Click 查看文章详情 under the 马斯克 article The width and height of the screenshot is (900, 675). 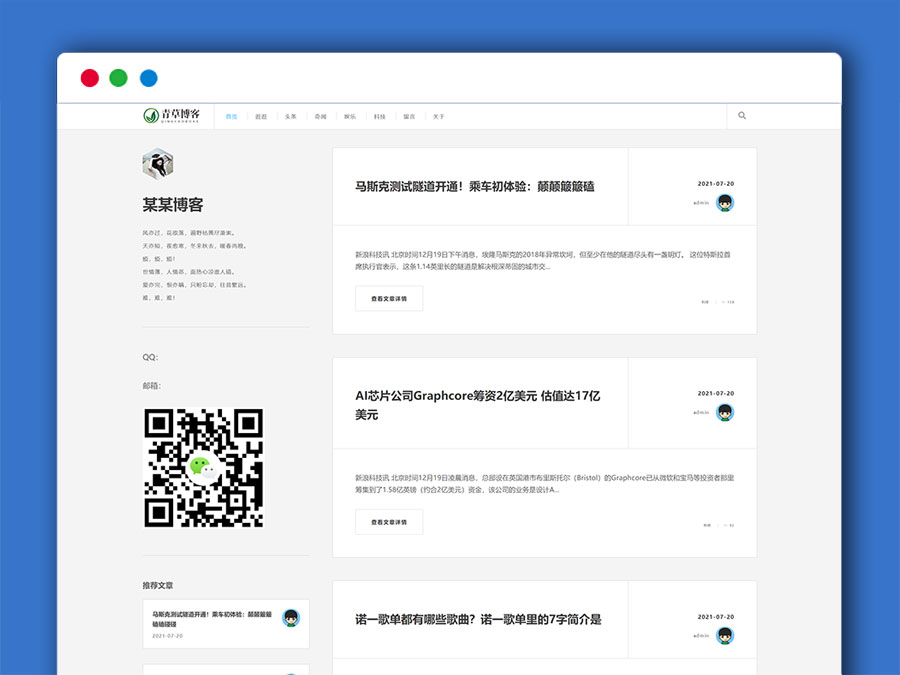(x=389, y=298)
